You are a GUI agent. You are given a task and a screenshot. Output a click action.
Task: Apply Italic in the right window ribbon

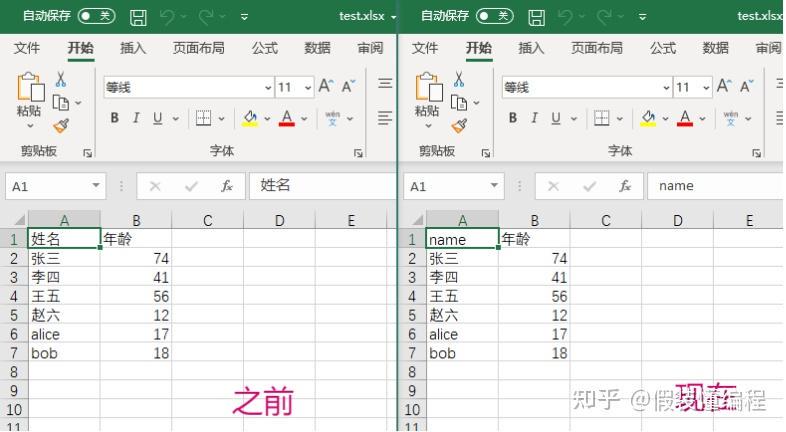[x=534, y=118]
